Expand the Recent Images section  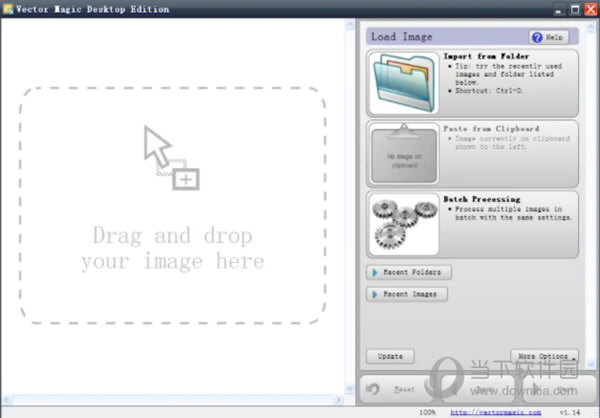(x=407, y=294)
